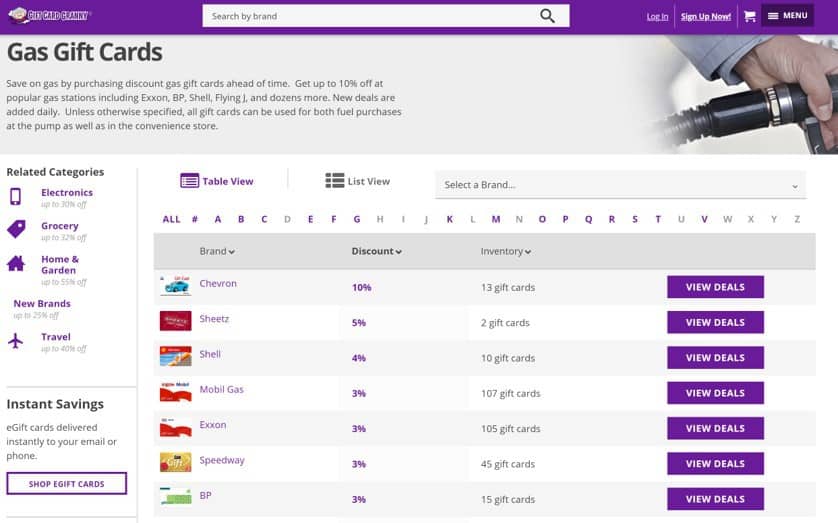Click View Deals for Sheetz
This screenshot has width=838, height=523.
715,322
